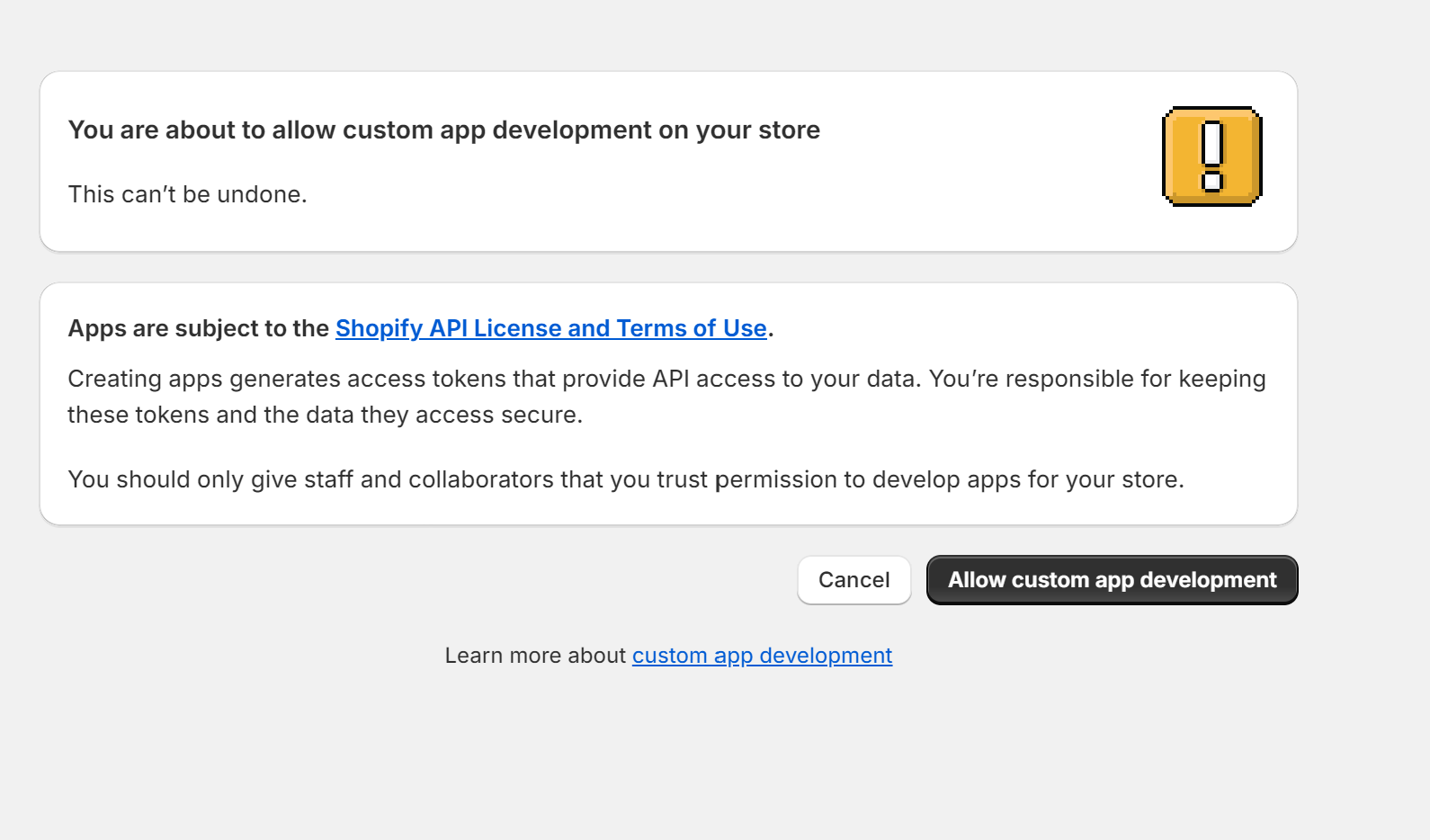Click the sentence 'You should only give staff and collaborators'

pos(626,479)
